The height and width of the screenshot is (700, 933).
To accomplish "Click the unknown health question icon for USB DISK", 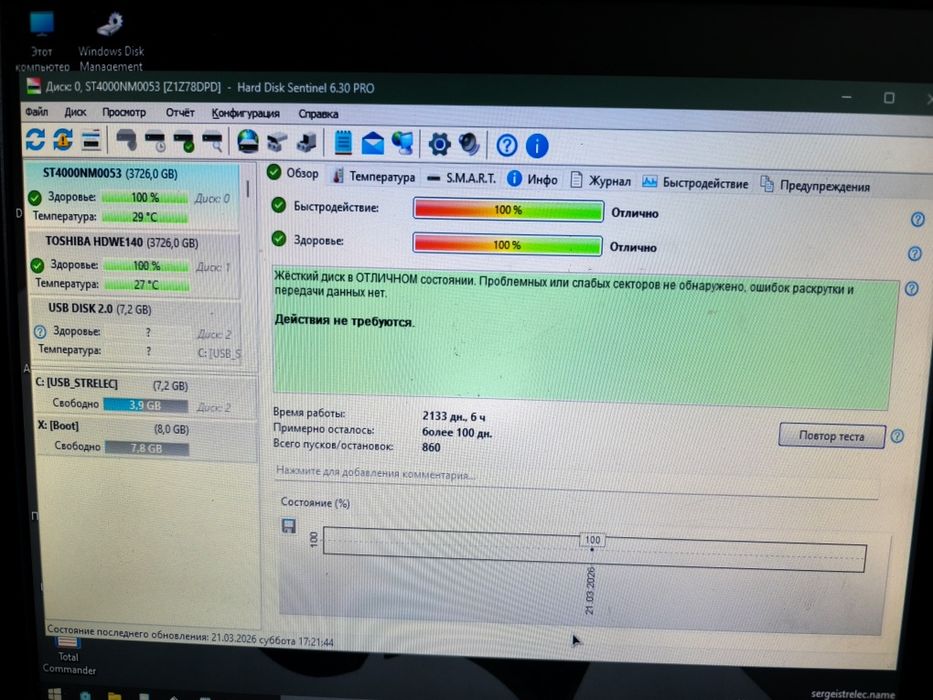I will (x=40, y=332).
